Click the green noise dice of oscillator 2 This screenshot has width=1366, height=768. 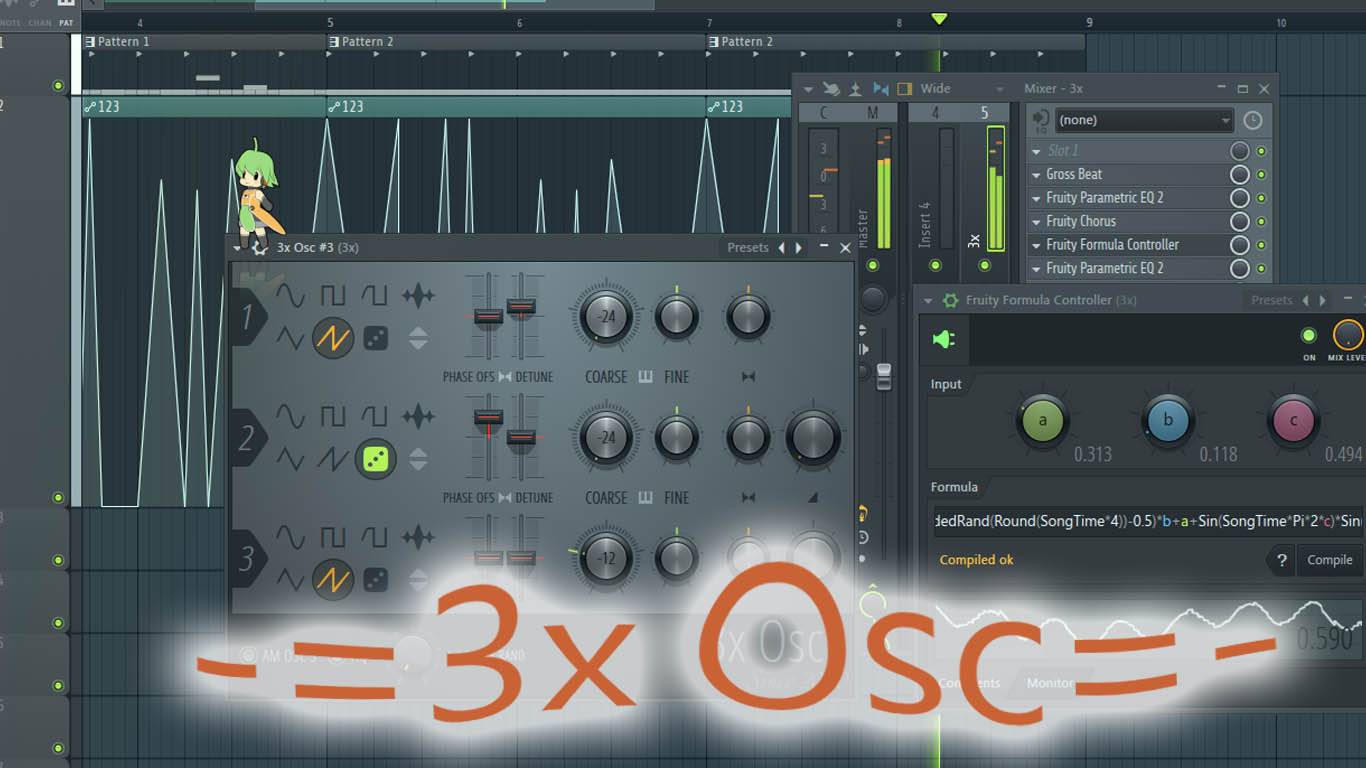click(x=375, y=459)
